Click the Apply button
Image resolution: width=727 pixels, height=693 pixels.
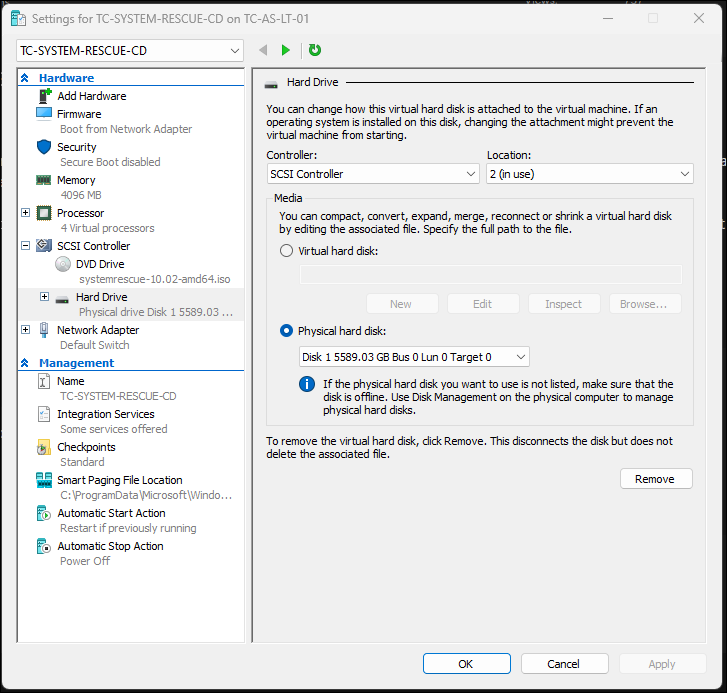click(662, 664)
